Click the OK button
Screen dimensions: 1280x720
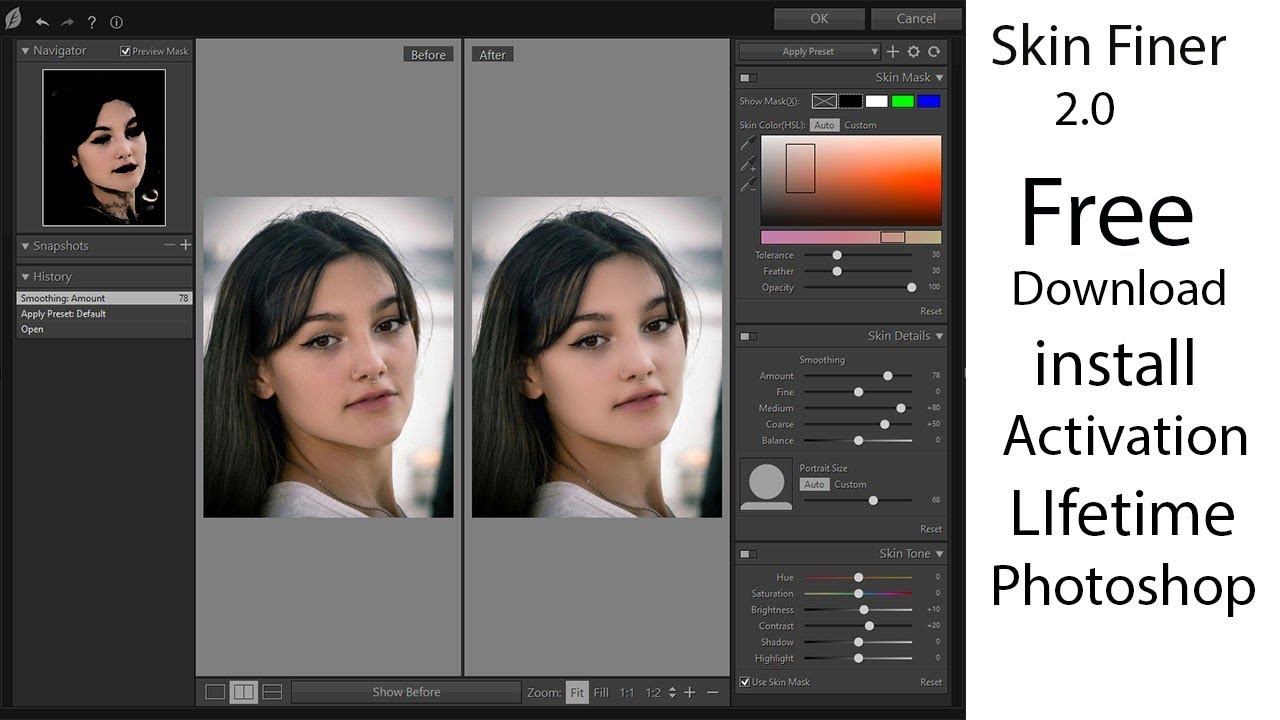pyautogui.click(x=819, y=19)
